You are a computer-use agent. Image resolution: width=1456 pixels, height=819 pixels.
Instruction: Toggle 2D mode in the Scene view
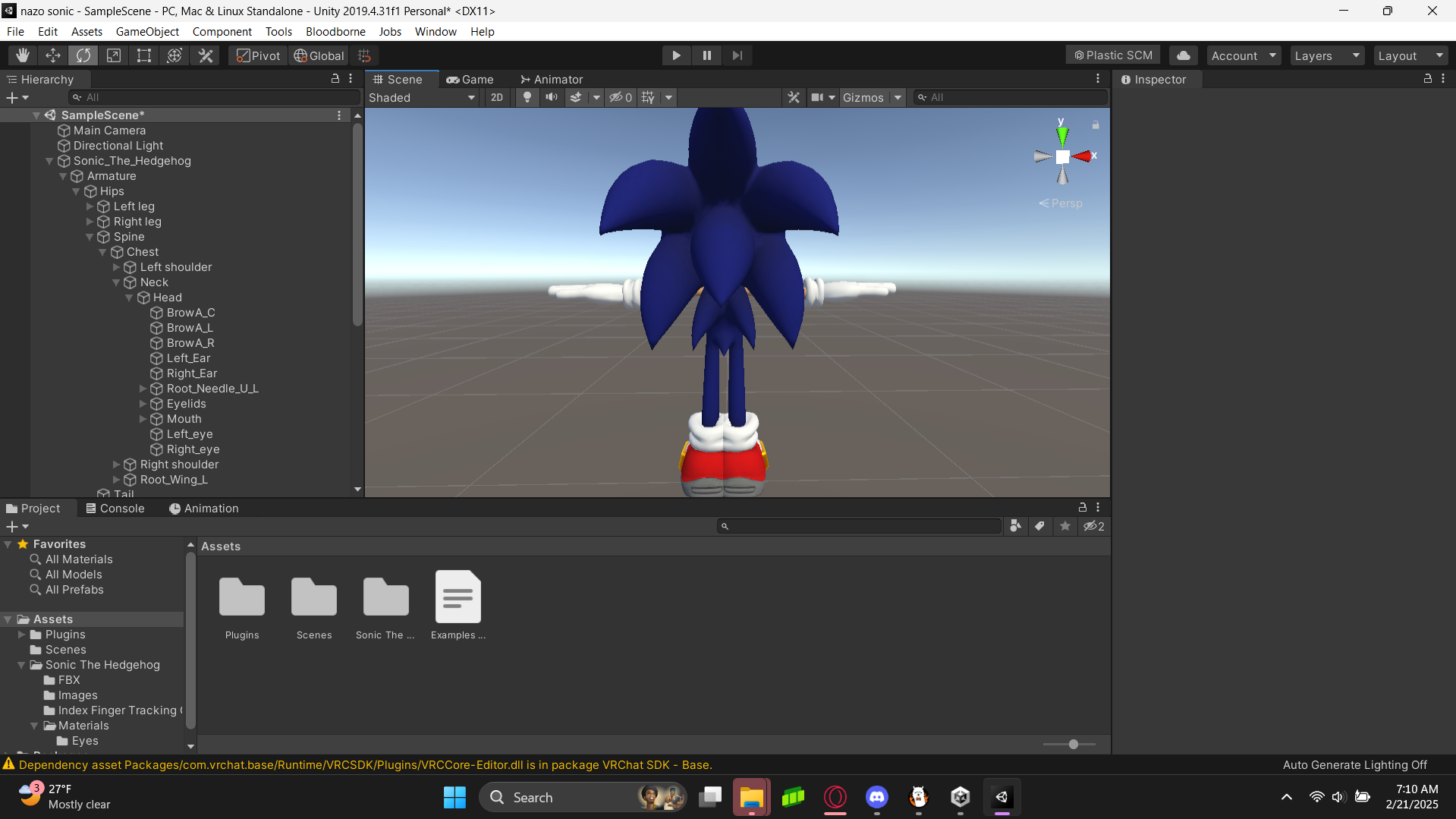click(x=497, y=97)
